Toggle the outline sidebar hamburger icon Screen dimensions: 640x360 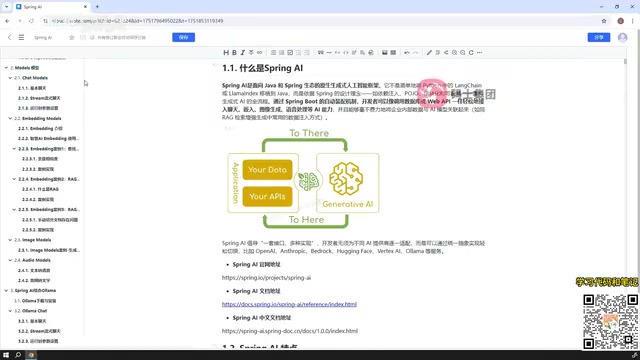pyautogui.click(x=21, y=37)
